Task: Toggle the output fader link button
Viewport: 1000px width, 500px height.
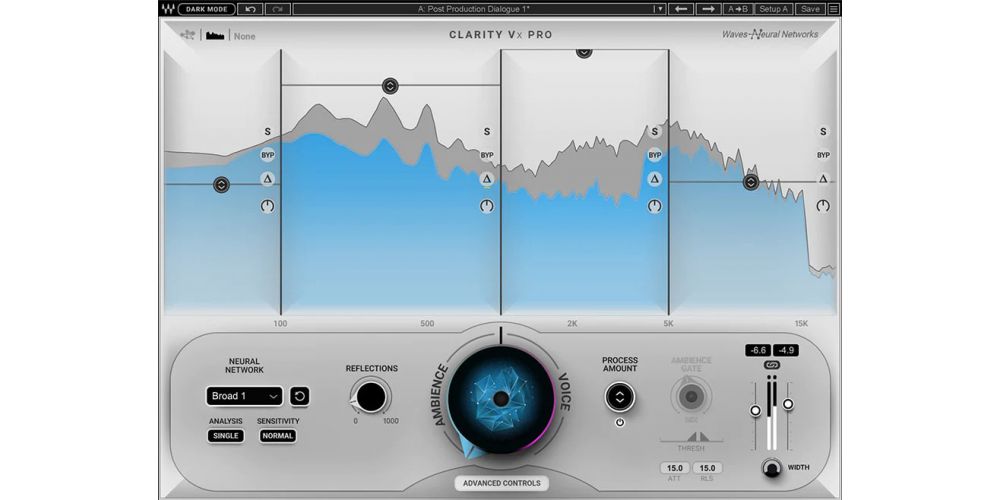Action: (x=772, y=365)
